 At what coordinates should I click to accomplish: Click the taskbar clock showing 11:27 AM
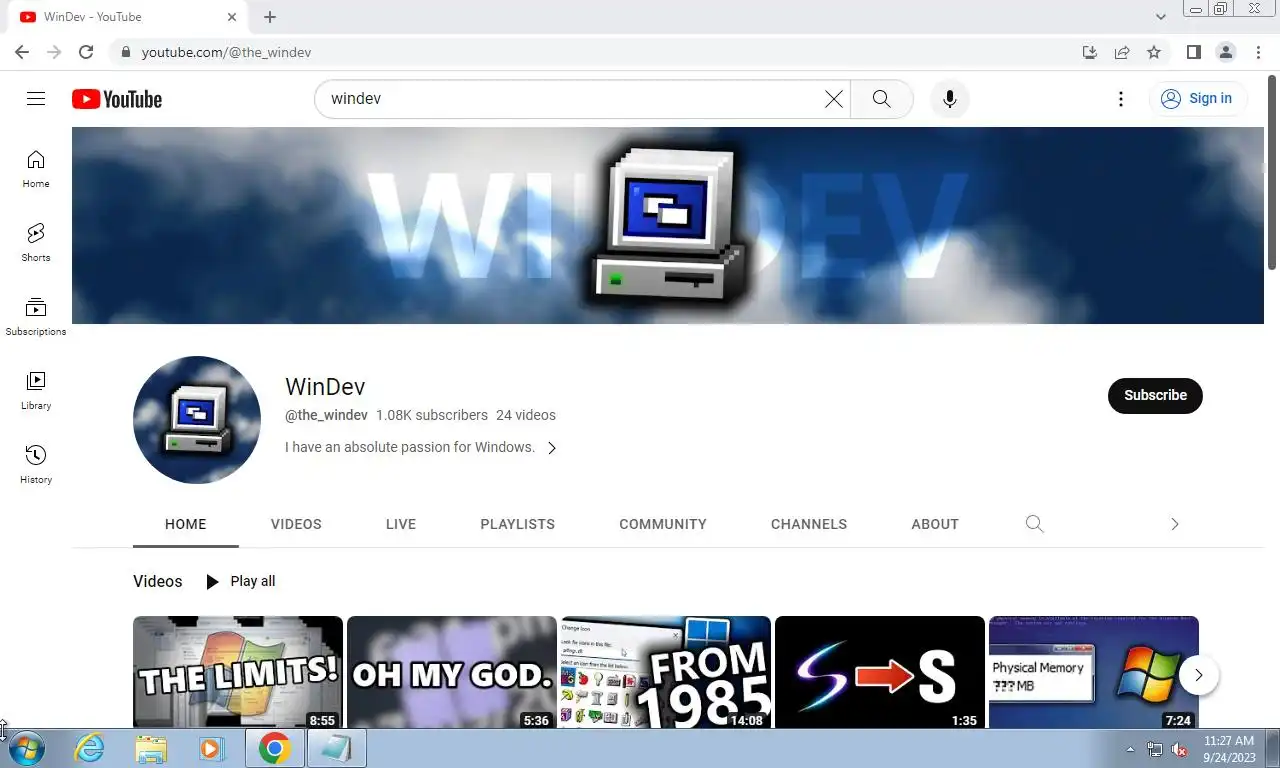coord(1229,749)
